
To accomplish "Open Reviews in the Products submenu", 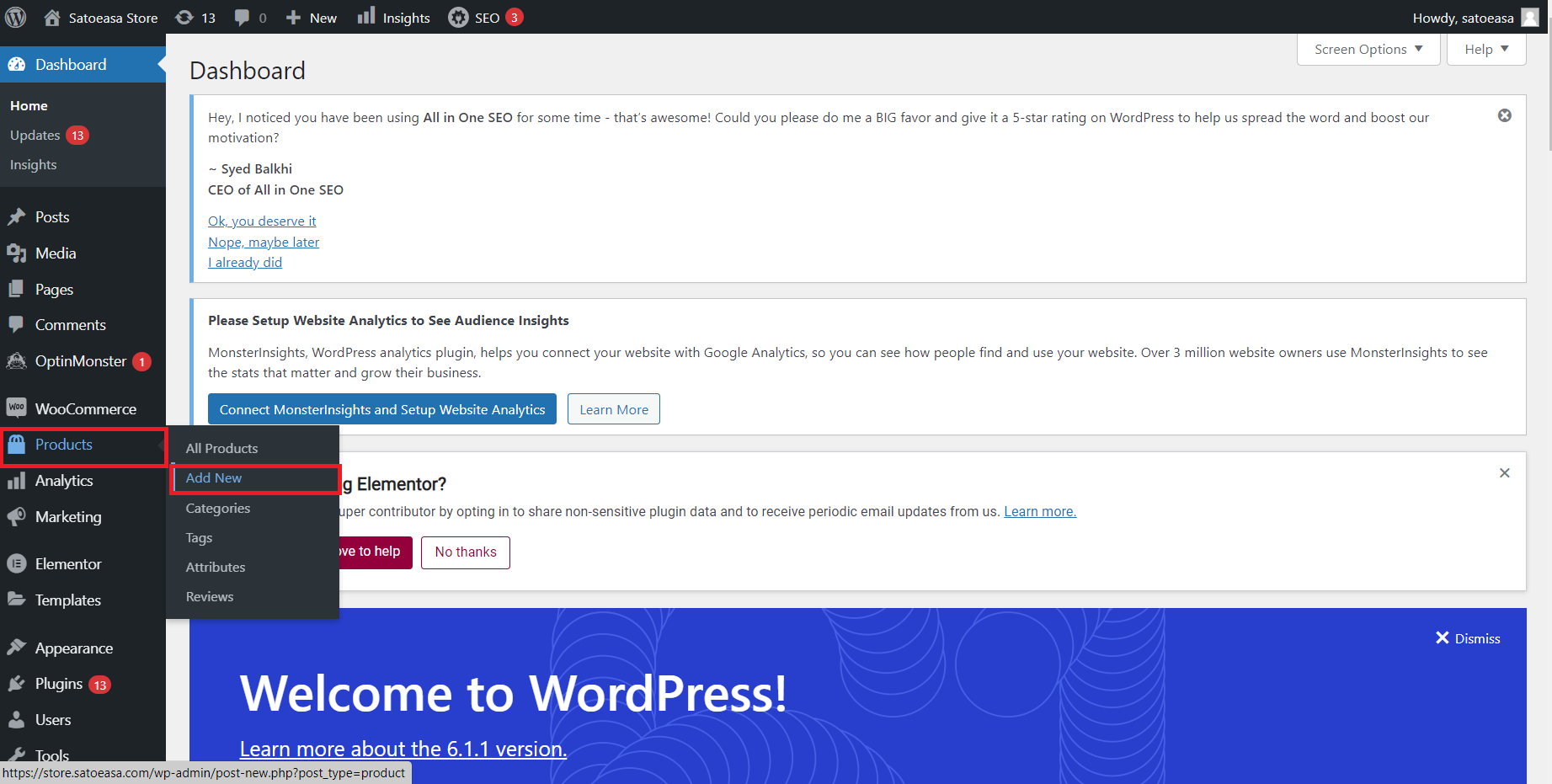I will pyautogui.click(x=210, y=596).
